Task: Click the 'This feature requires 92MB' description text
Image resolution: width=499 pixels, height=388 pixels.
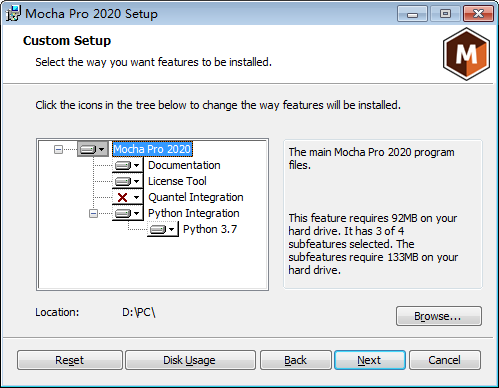Action: 373,244
